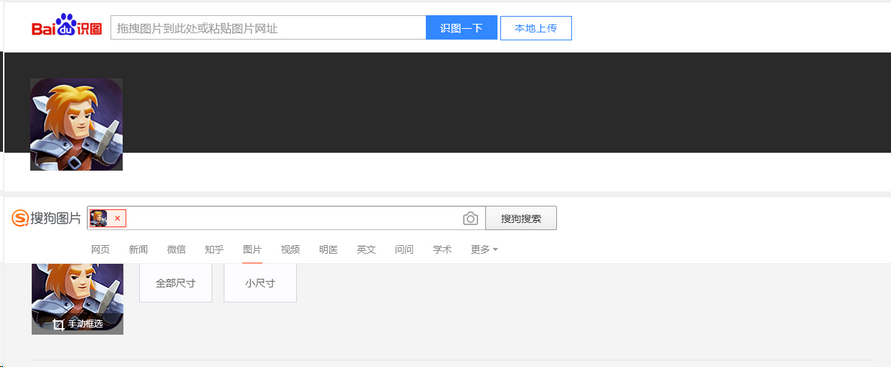Image resolution: width=891 pixels, height=367 pixels.
Task: Switch to the 微信 tab
Action: pos(176,249)
